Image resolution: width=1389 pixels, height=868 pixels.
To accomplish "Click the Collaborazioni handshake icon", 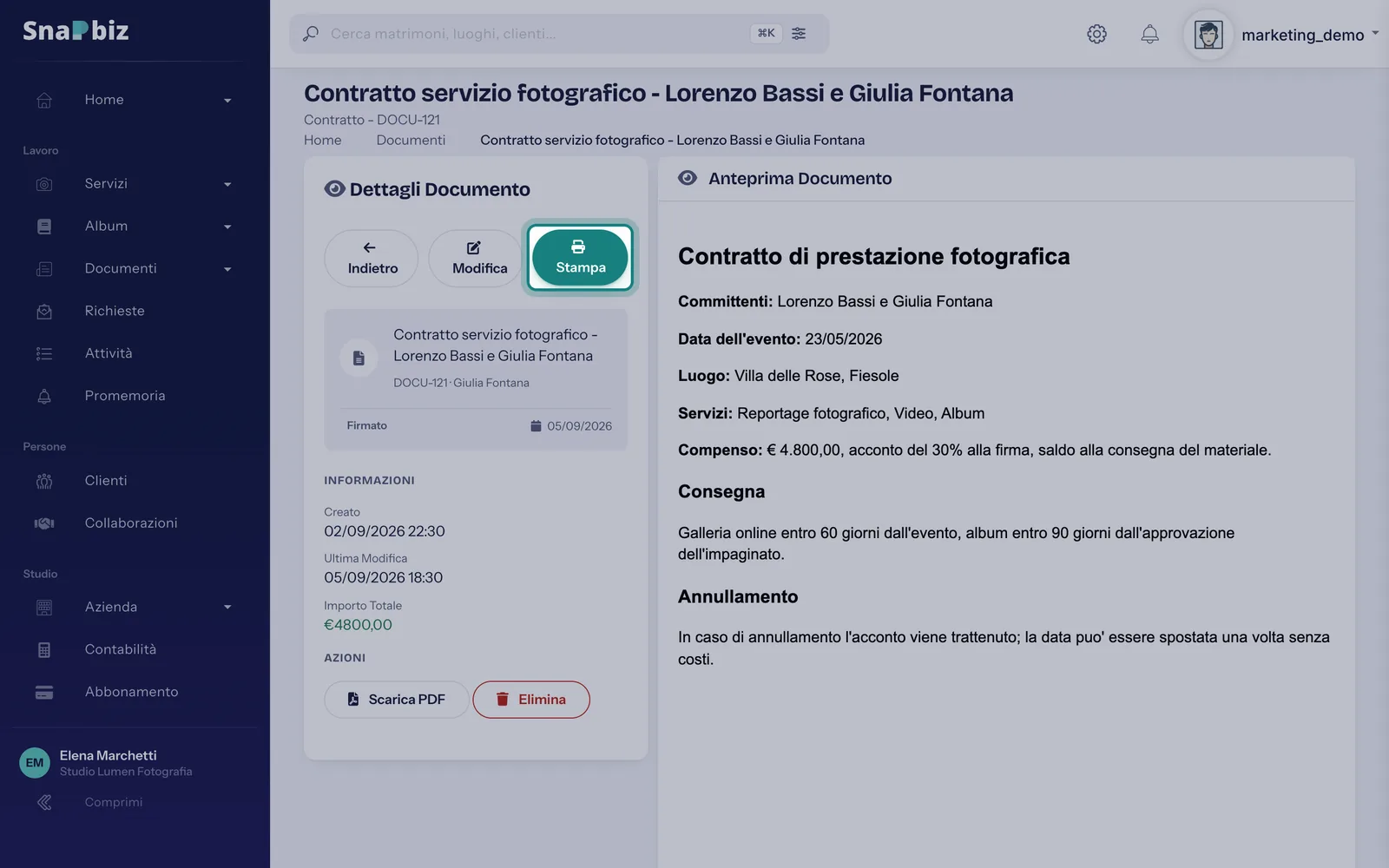I will (44, 523).
